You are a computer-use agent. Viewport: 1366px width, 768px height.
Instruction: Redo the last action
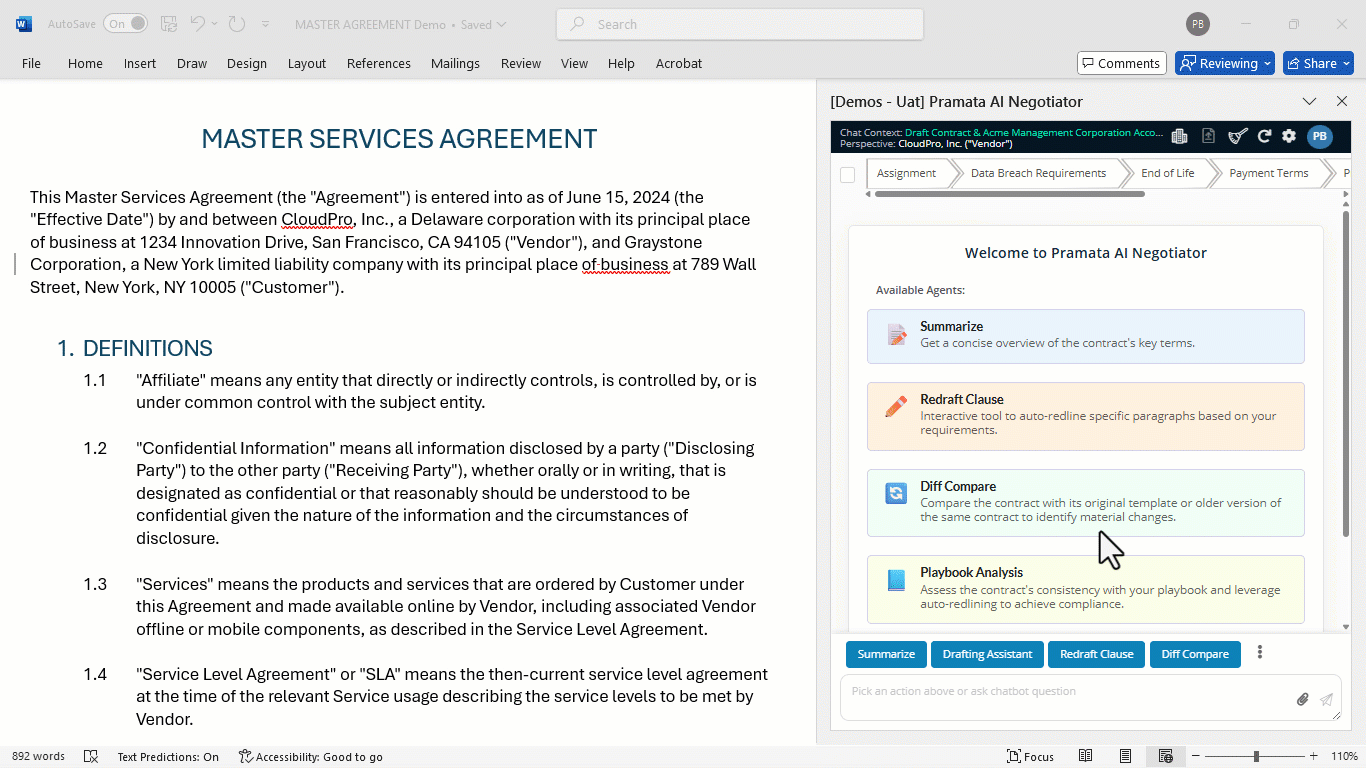tap(236, 24)
